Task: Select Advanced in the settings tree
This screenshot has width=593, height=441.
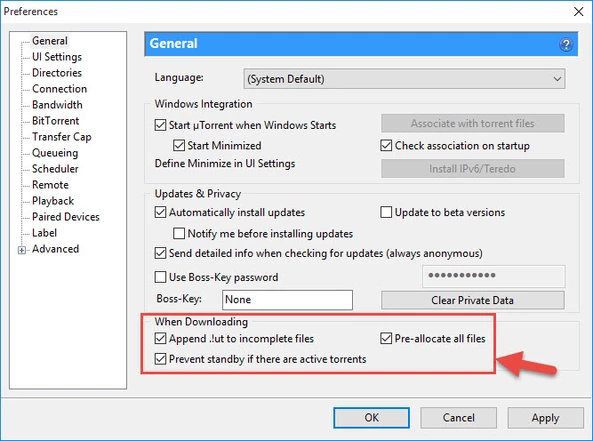Action: (x=56, y=249)
